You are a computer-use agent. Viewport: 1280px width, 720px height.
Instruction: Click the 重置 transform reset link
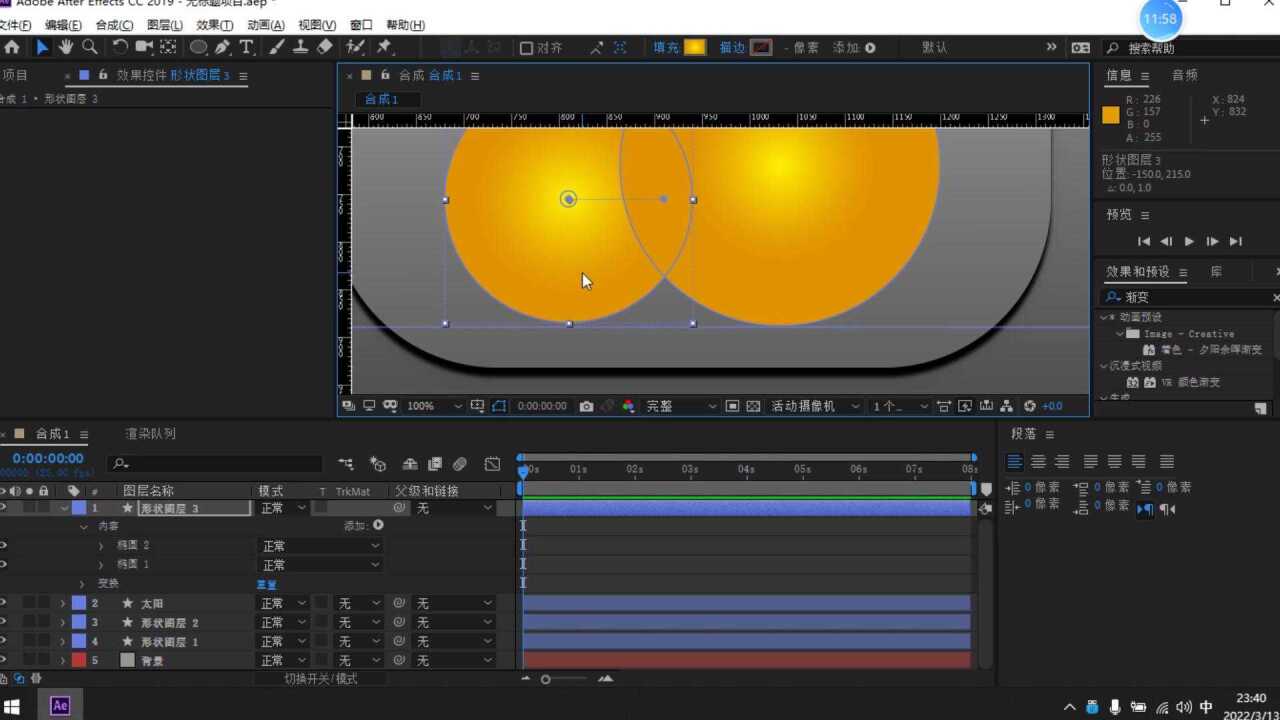(267, 584)
